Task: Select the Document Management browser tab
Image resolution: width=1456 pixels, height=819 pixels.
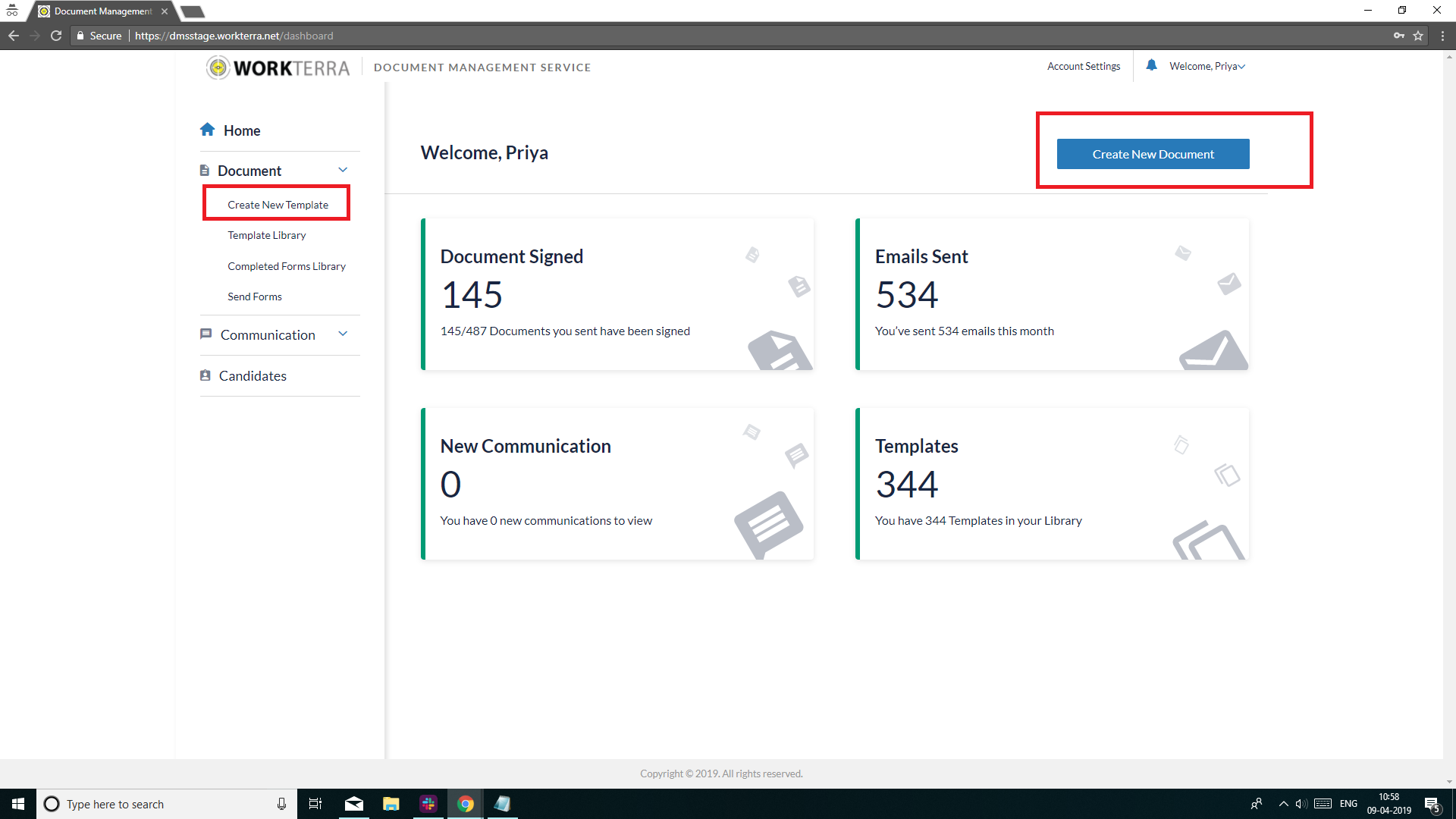Action: (99, 11)
